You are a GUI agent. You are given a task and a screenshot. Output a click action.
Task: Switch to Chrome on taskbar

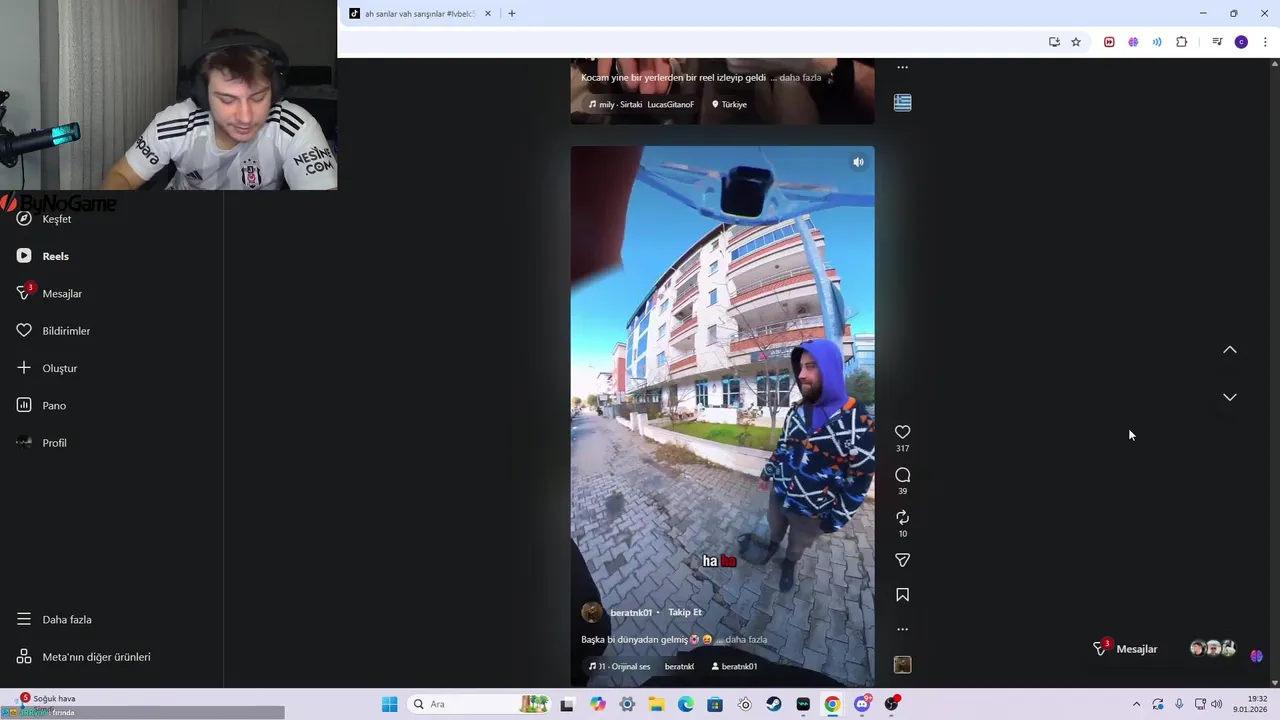click(832, 704)
